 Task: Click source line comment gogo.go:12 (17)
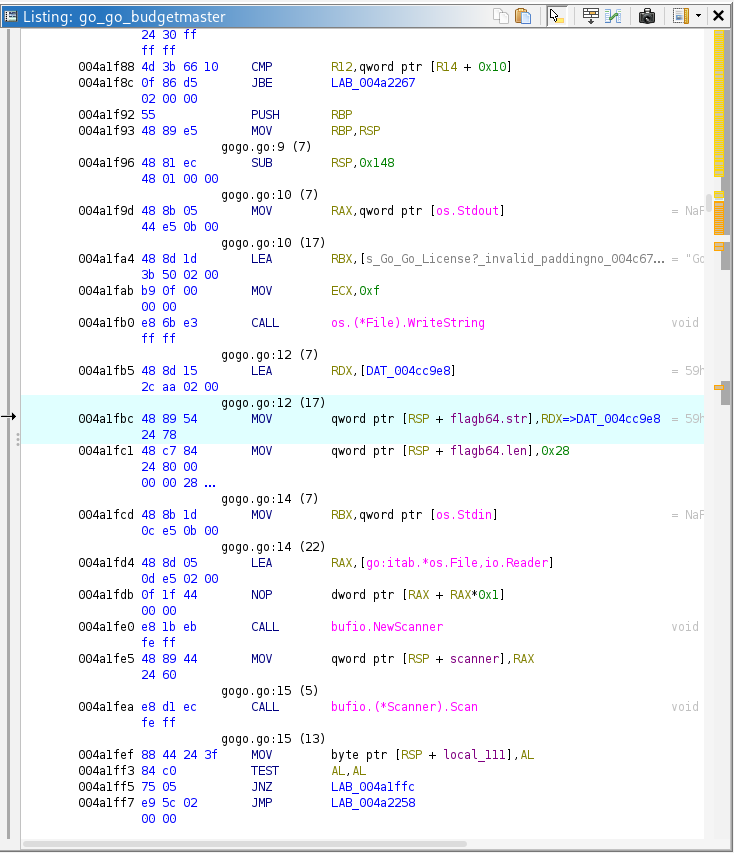pos(273,403)
